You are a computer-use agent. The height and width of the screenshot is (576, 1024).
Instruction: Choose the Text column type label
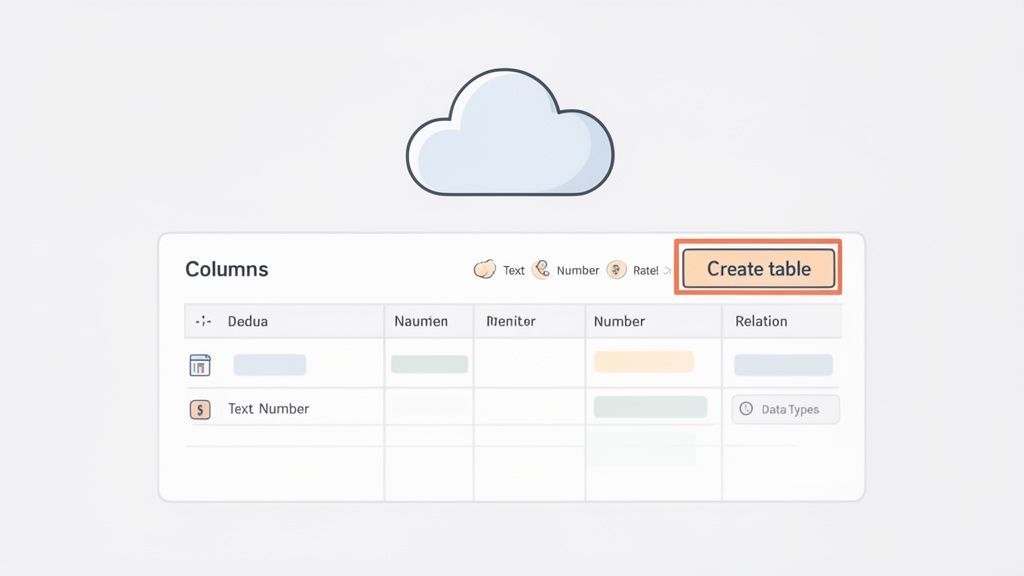point(513,270)
